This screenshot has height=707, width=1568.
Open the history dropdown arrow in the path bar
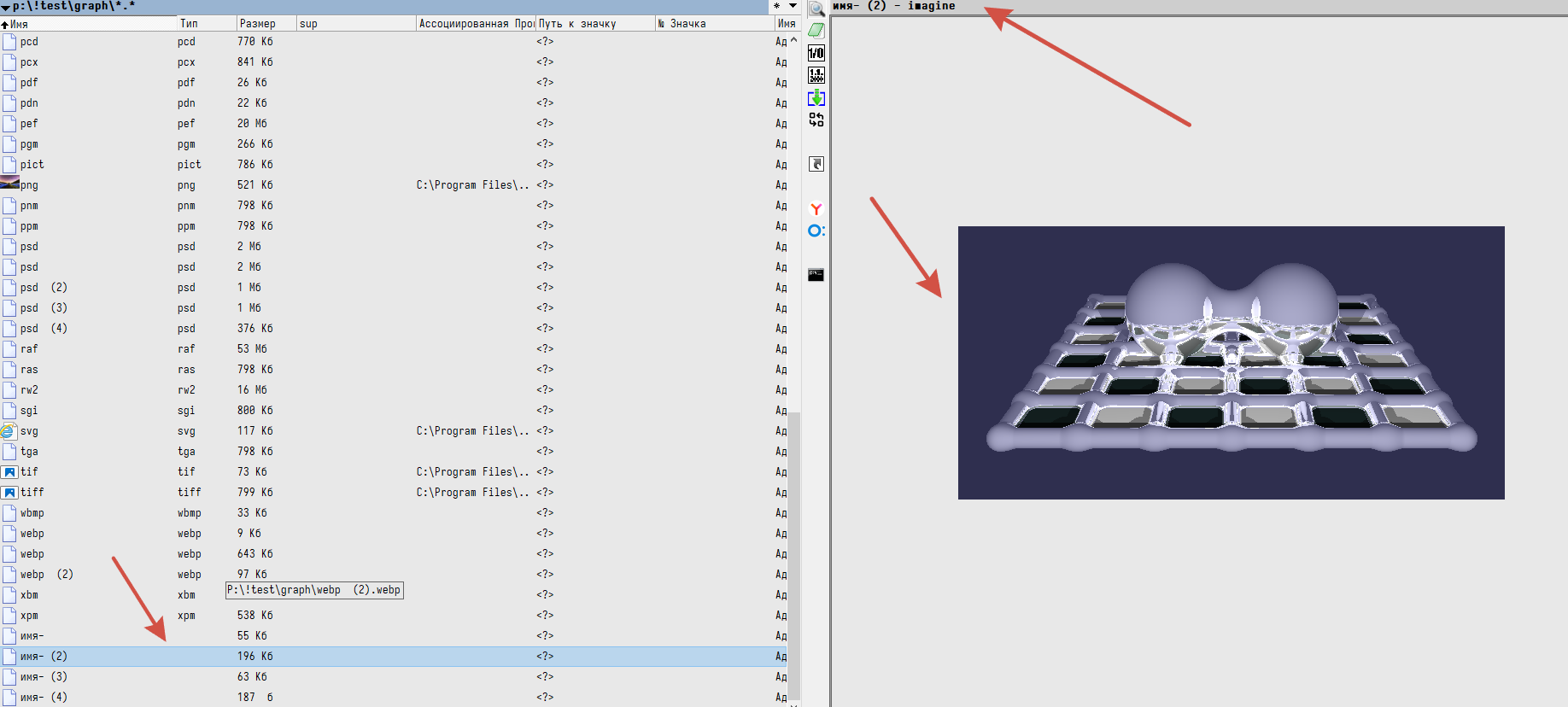tap(793, 6)
